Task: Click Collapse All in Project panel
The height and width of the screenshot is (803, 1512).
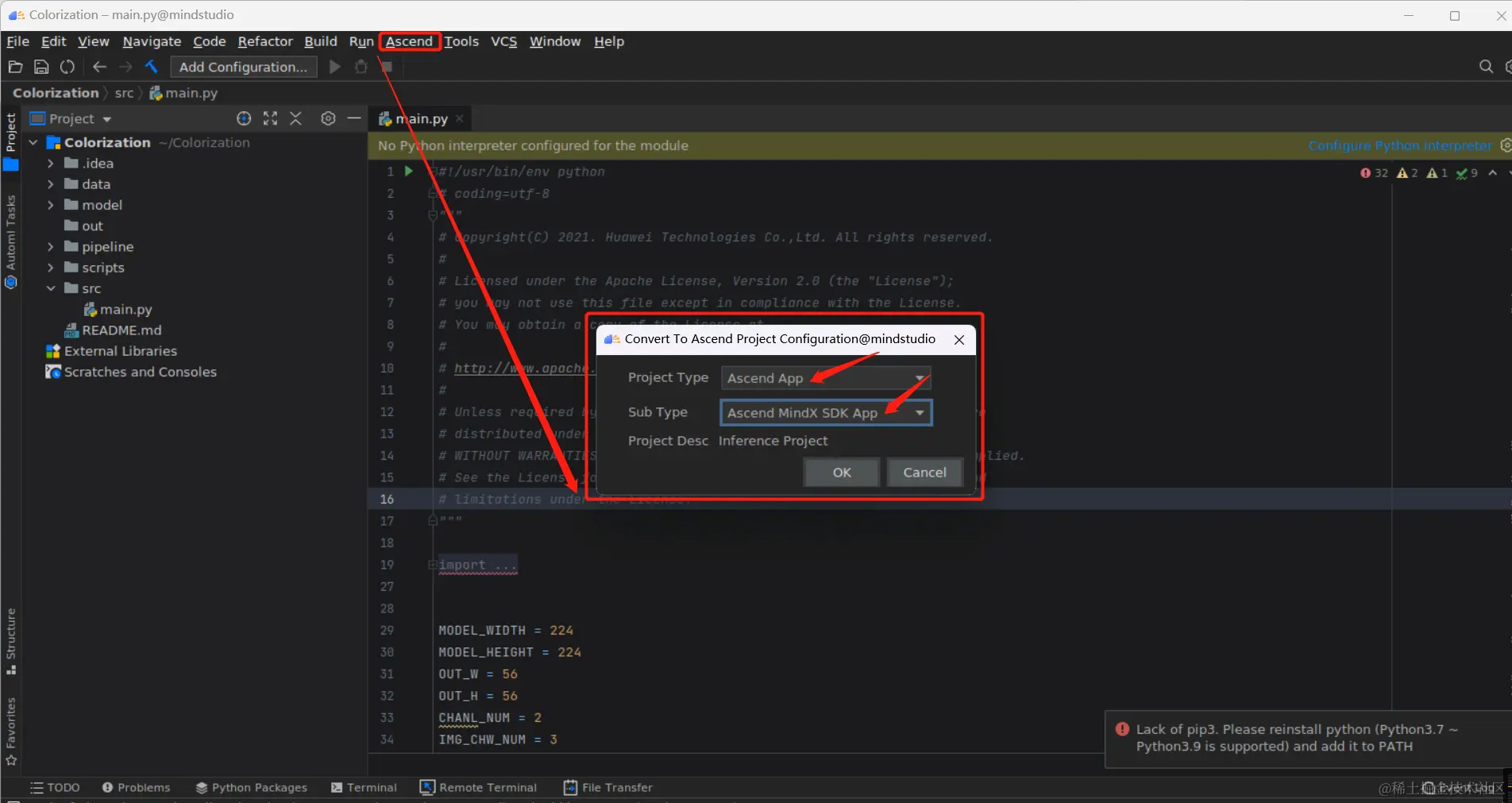Action: (x=295, y=118)
